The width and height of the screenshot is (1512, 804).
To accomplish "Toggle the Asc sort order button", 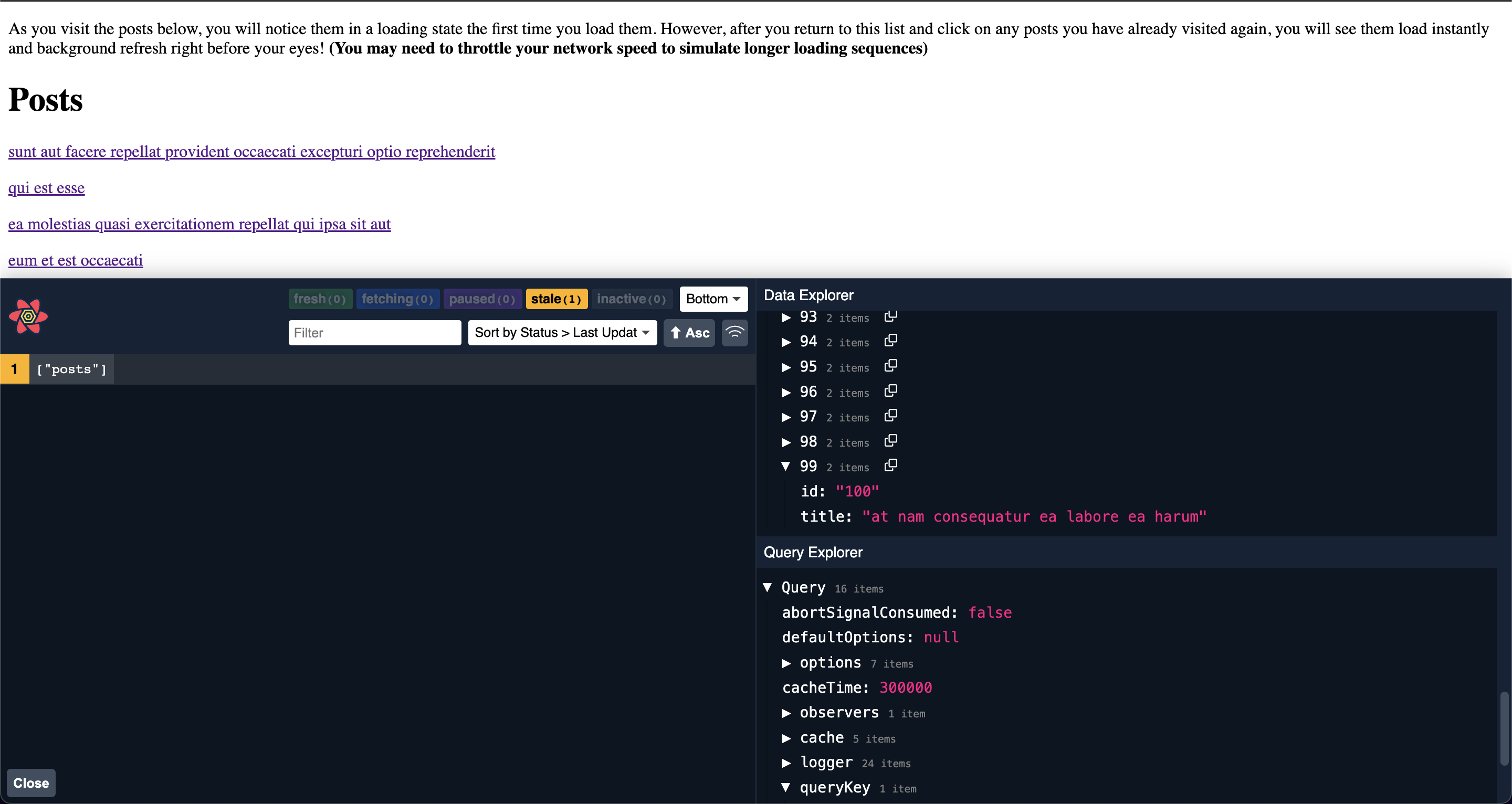I will click(689, 333).
